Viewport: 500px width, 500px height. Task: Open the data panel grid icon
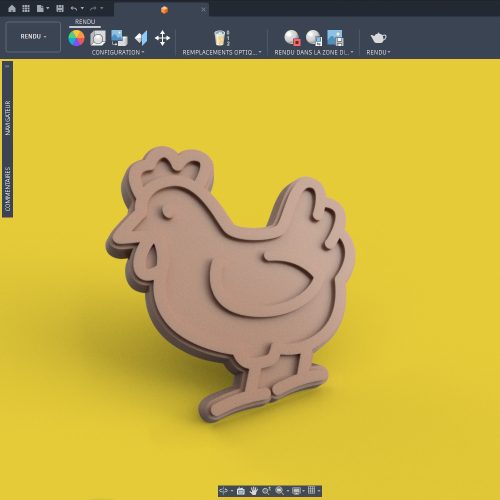coord(26,9)
